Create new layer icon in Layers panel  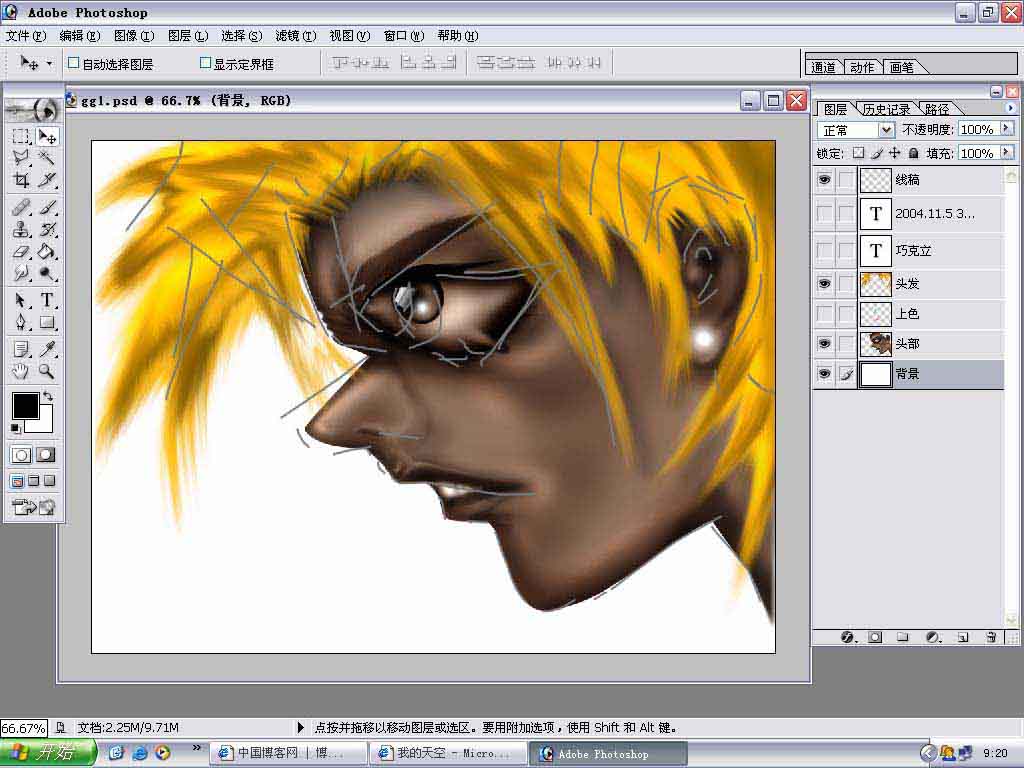click(963, 637)
